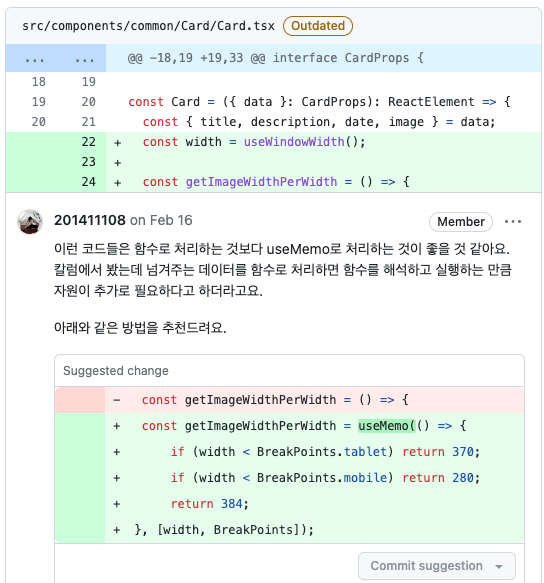This screenshot has height=583, width=544.
Task: Click new line number 20
Action: pyautogui.click(x=88, y=102)
